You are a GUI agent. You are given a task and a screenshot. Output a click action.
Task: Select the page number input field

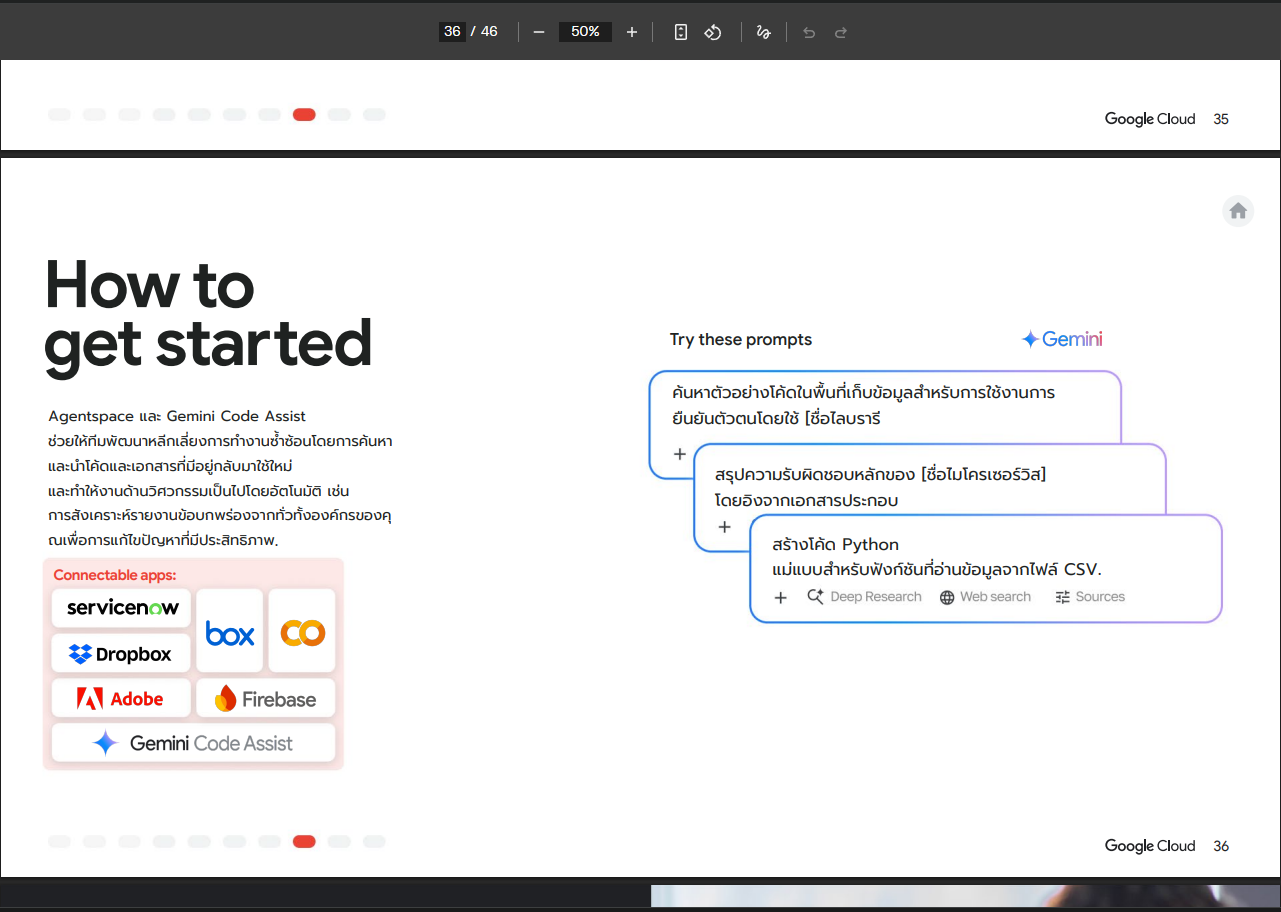(x=452, y=32)
